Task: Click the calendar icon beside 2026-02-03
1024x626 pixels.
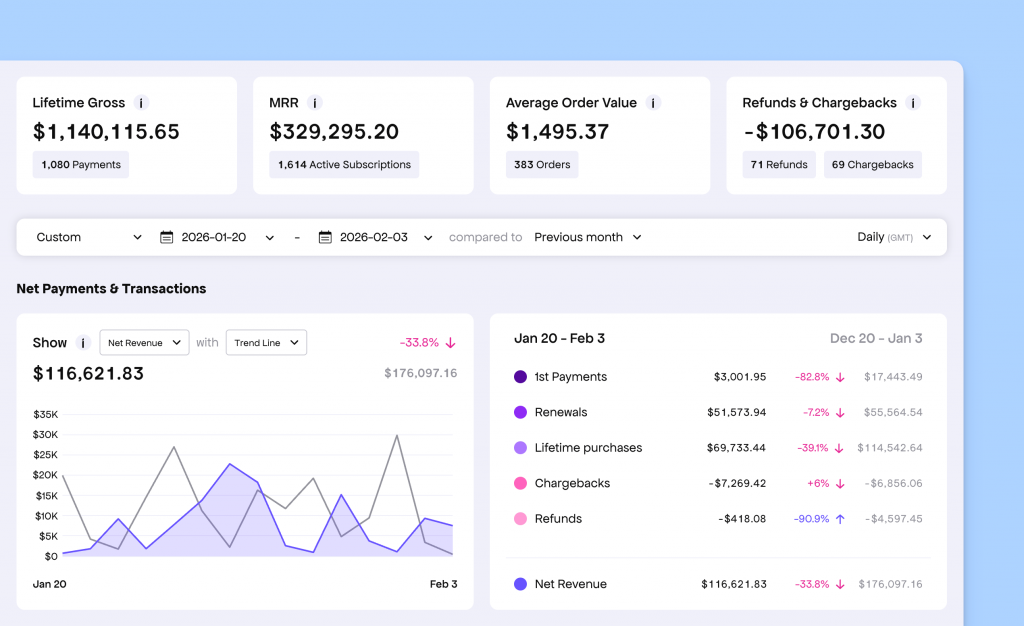Action: pyautogui.click(x=325, y=237)
